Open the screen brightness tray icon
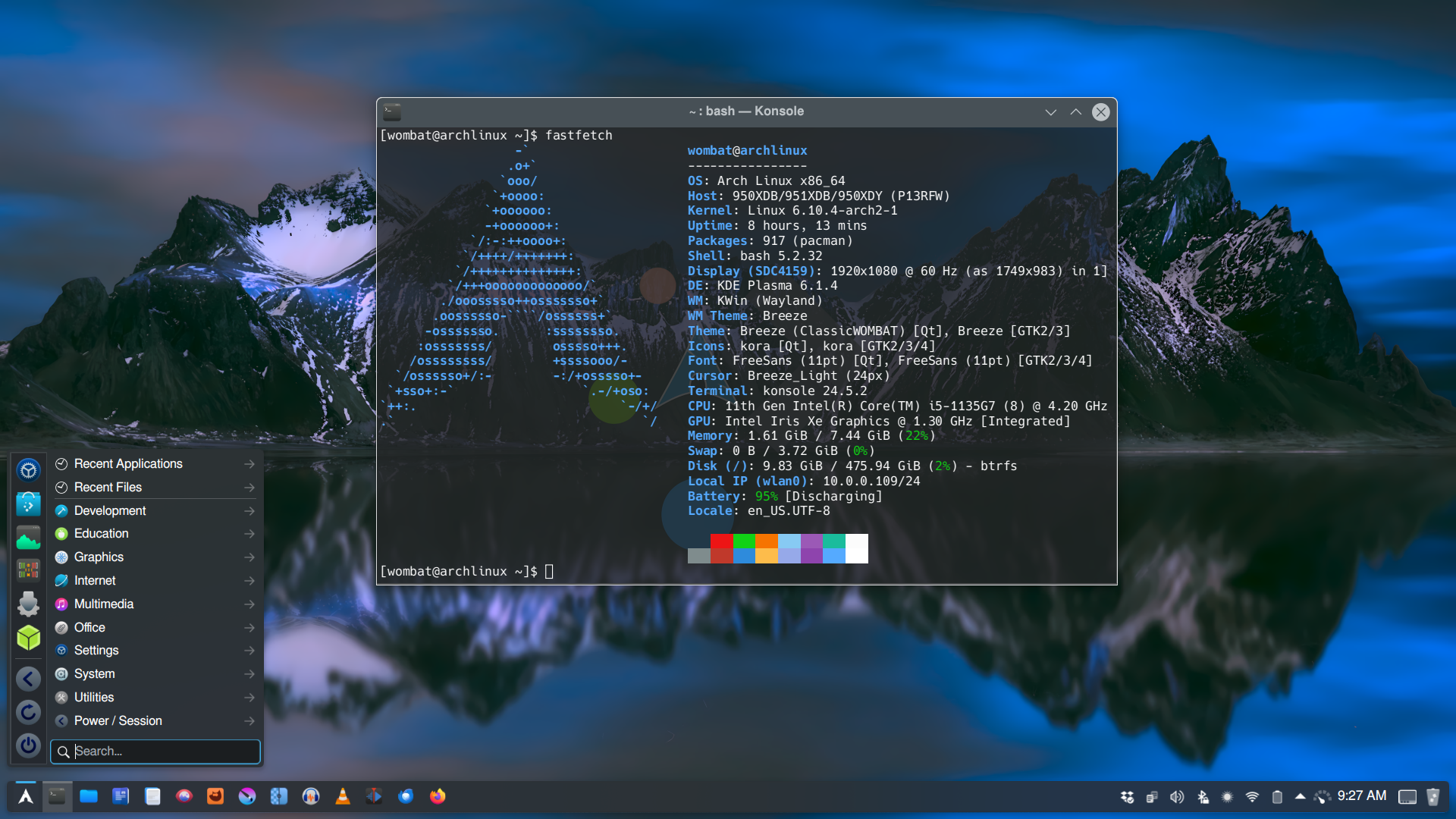The width and height of the screenshot is (1456, 819). click(x=1227, y=797)
